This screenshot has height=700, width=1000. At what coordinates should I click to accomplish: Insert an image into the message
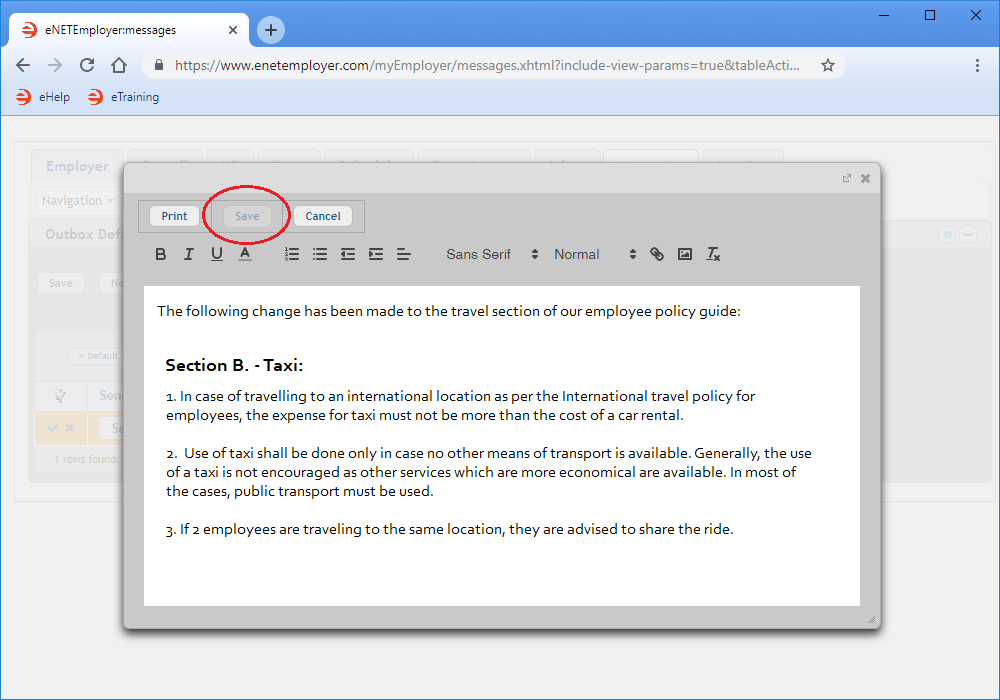click(x=685, y=254)
